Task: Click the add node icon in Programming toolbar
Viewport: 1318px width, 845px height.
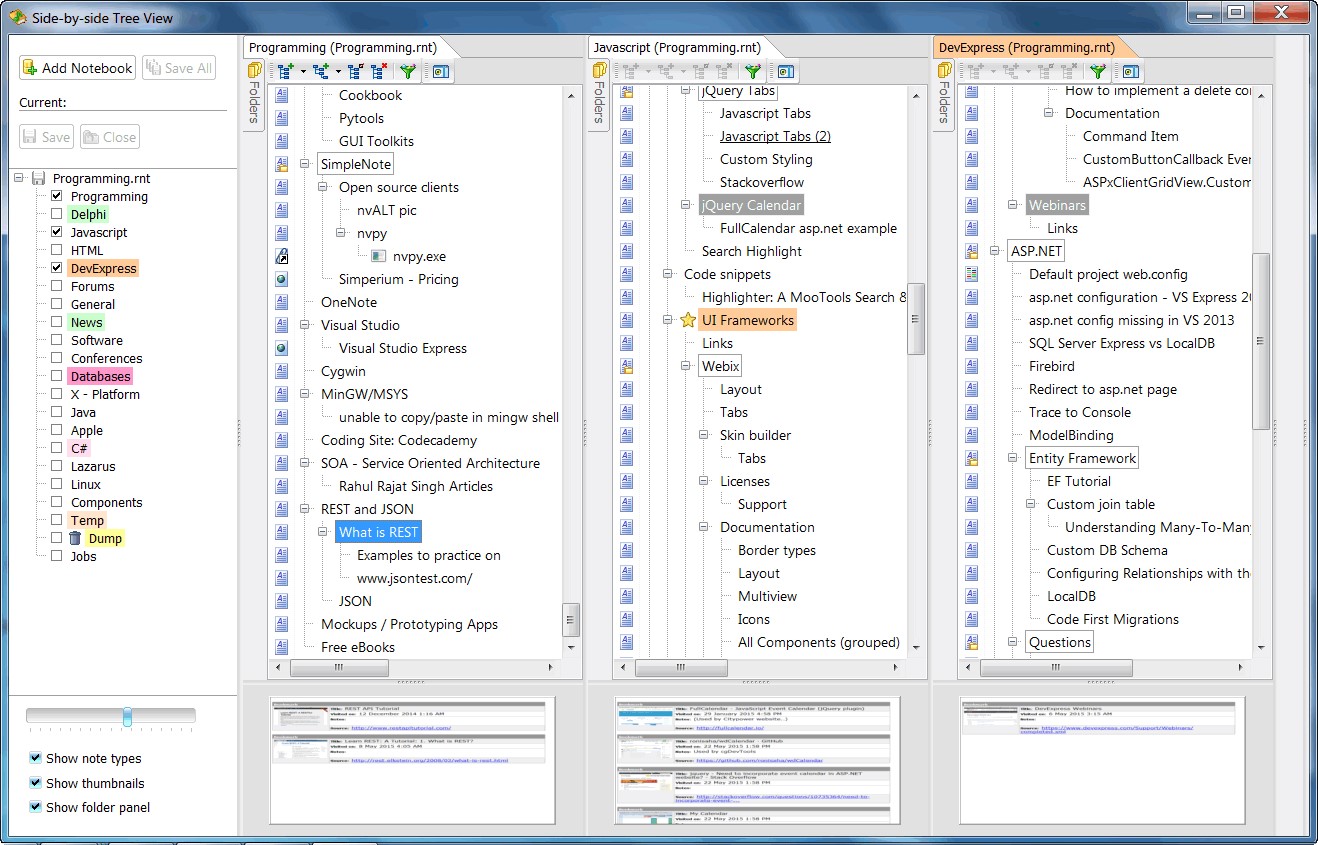Action: pos(286,71)
